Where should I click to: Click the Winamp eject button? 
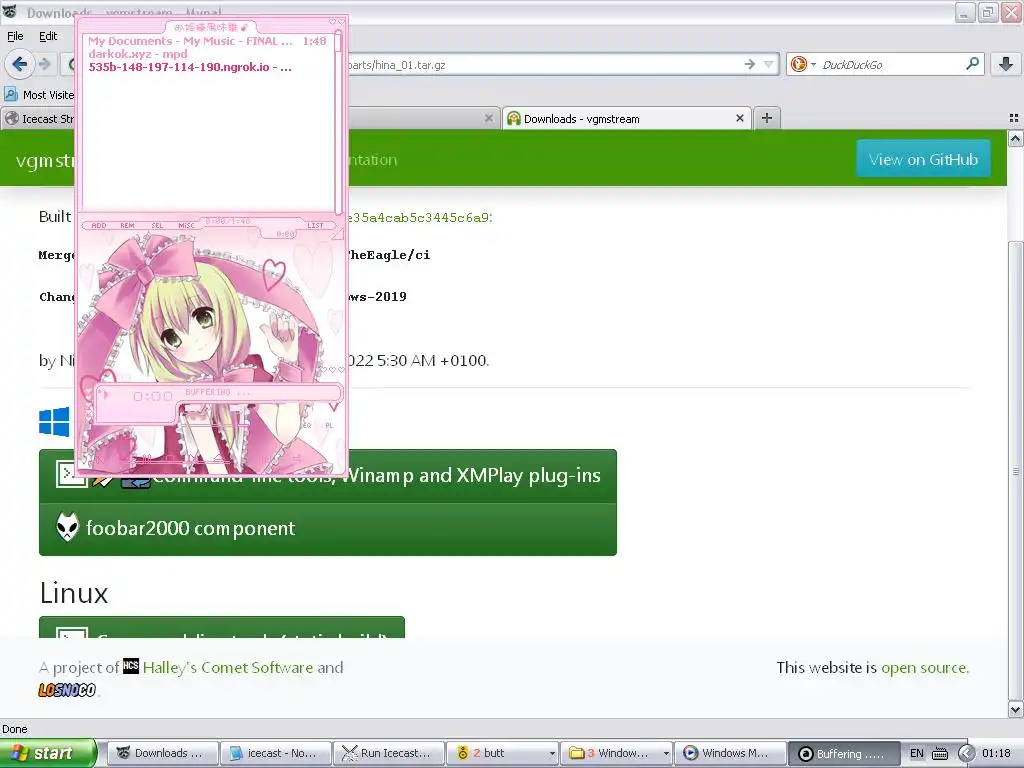click(x=222, y=459)
